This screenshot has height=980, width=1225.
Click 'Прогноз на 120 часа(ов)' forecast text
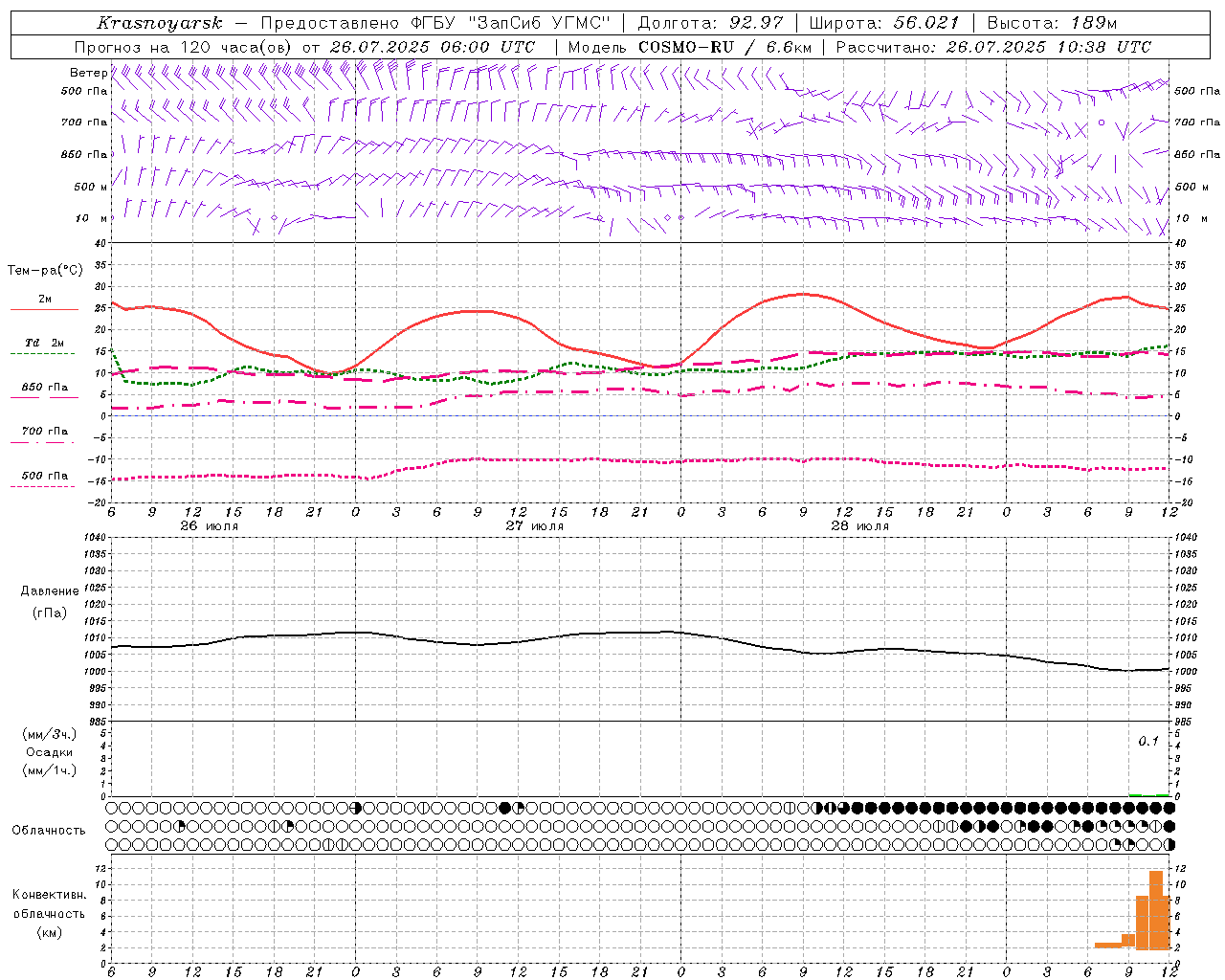point(184,47)
